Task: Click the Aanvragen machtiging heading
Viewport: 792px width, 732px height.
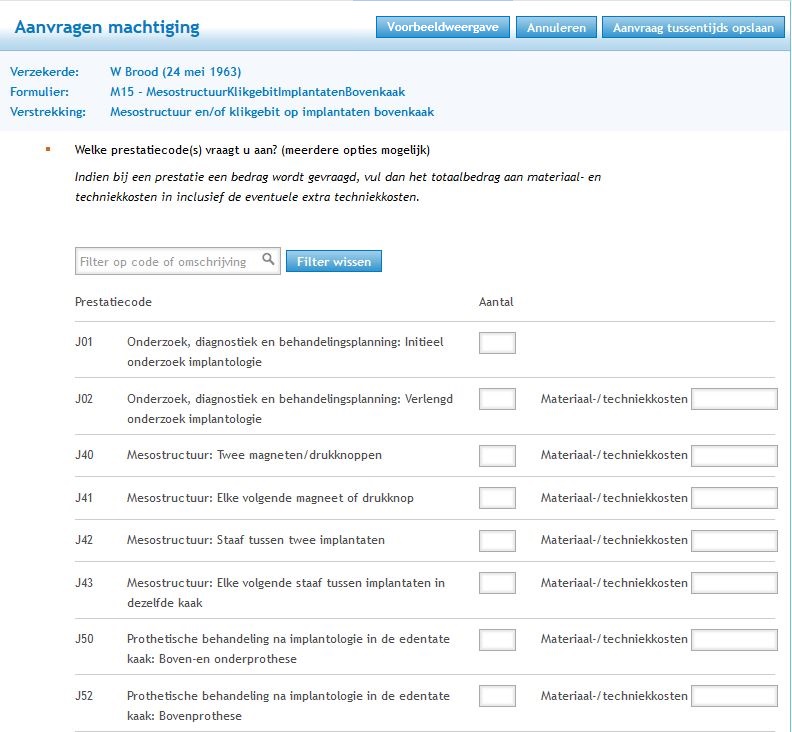Action: click(x=107, y=27)
